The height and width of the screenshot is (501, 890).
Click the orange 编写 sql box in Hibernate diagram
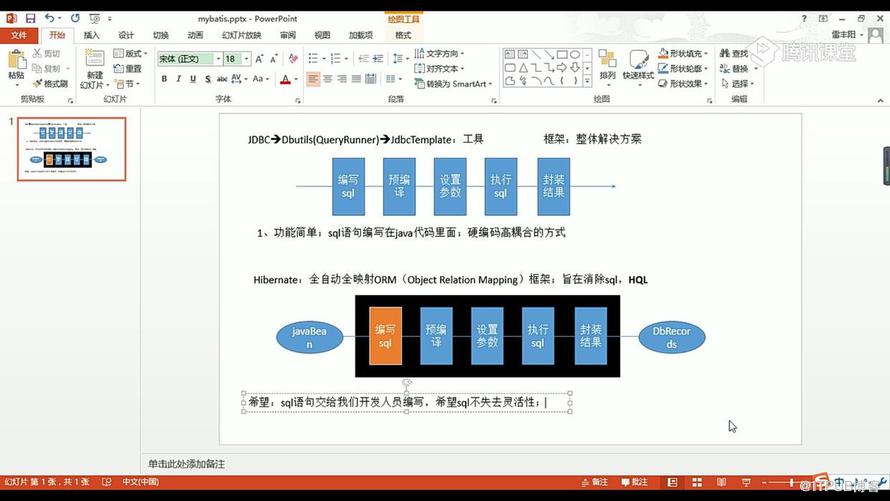[x=385, y=336]
